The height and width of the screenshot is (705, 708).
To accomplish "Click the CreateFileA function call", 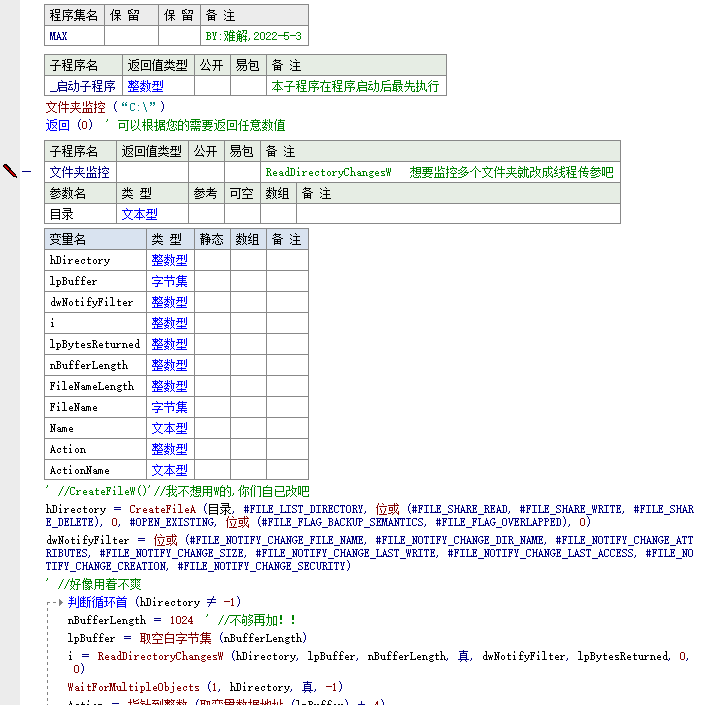I will click(x=163, y=509).
